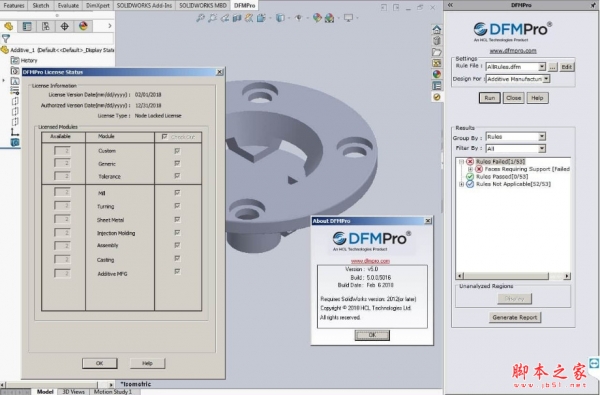Open the www.dfmpro.com link in DFMPro panel
The image size is (600, 395).
pyautogui.click(x=513, y=51)
